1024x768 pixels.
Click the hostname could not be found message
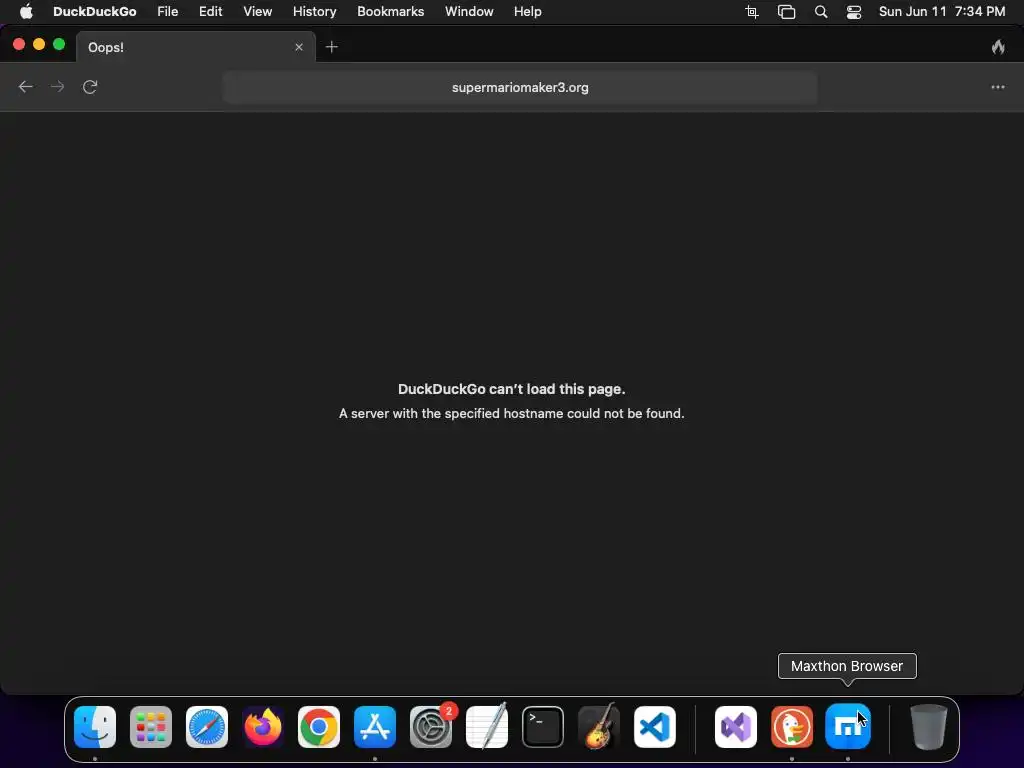pyautogui.click(x=511, y=413)
